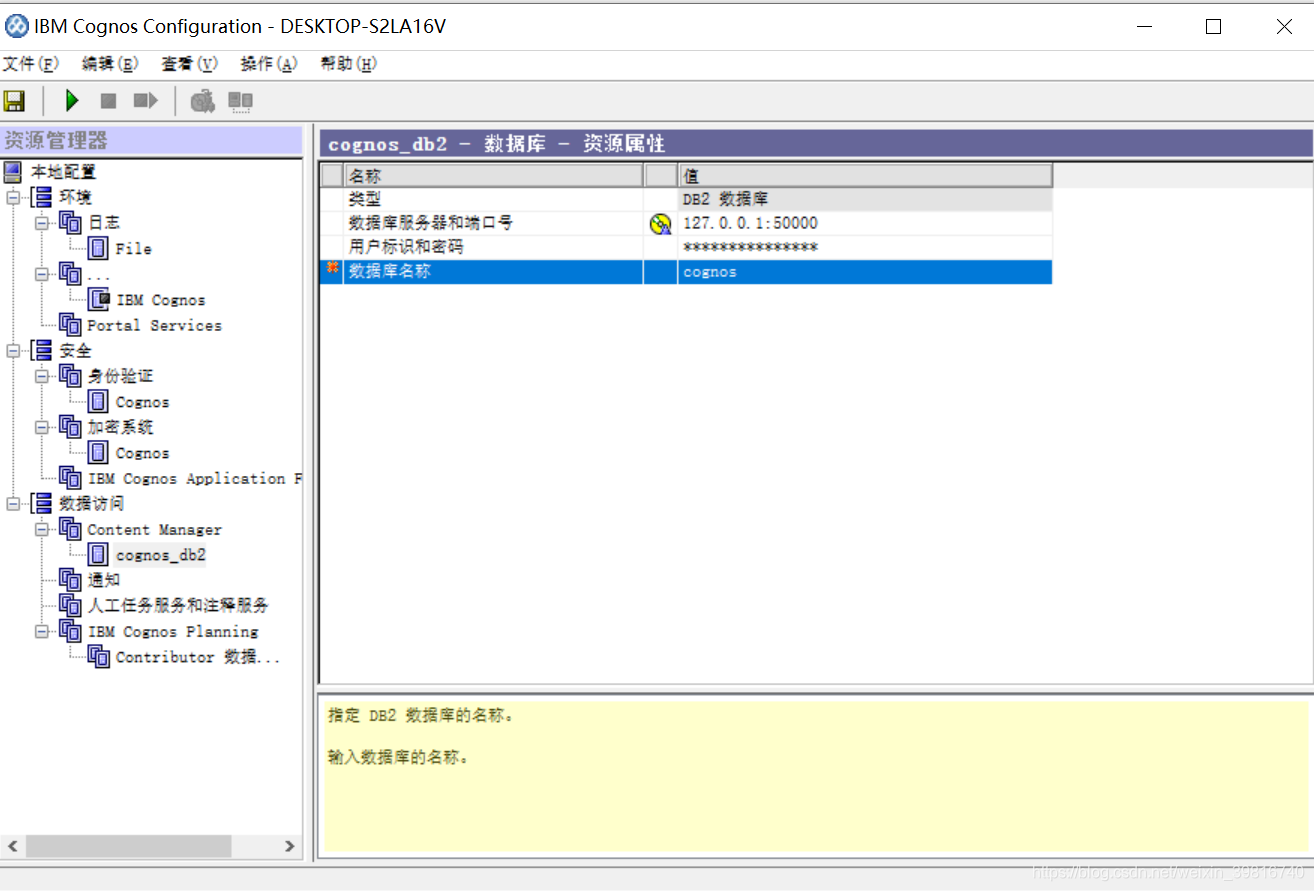Open the 帮助(H) menu
This screenshot has width=1314, height=891.
348,64
